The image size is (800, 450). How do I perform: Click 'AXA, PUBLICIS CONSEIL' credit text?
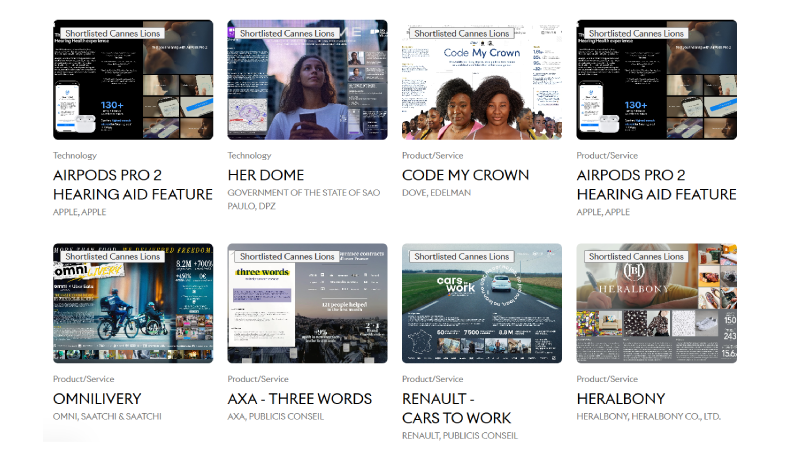pyautogui.click(x=276, y=416)
